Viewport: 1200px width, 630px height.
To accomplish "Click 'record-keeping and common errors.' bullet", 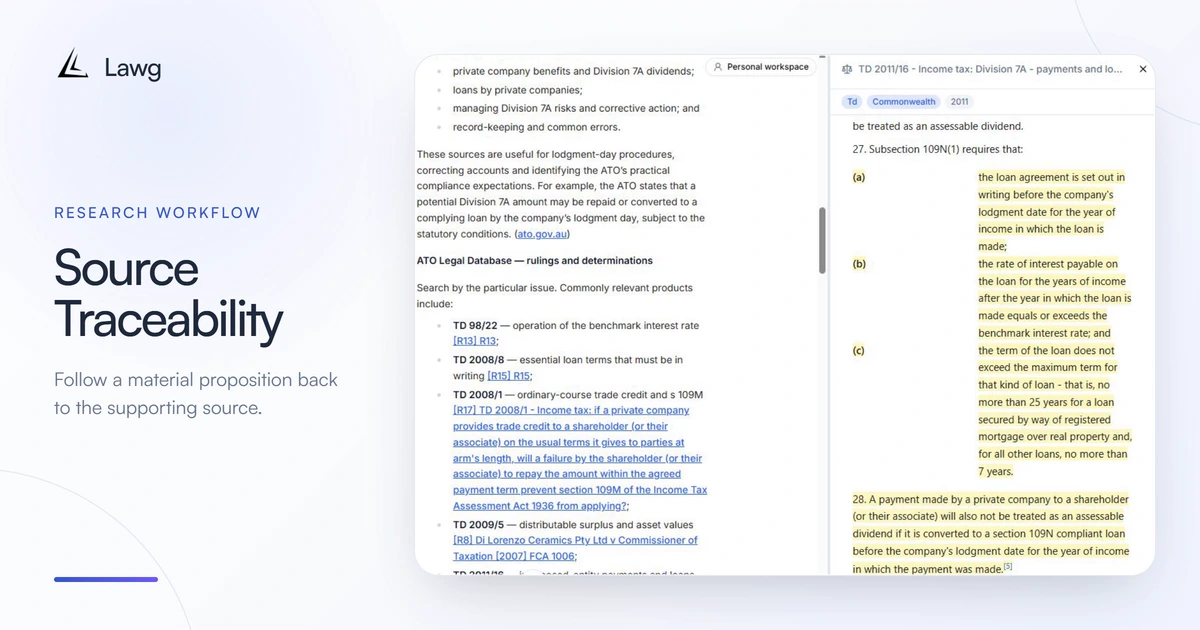I will point(537,127).
